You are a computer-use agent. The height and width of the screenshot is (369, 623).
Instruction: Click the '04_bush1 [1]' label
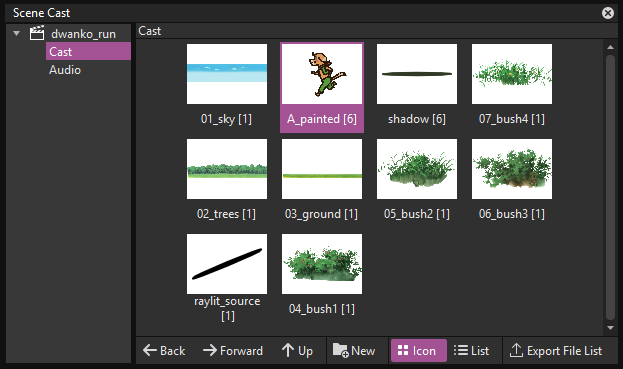click(322, 309)
